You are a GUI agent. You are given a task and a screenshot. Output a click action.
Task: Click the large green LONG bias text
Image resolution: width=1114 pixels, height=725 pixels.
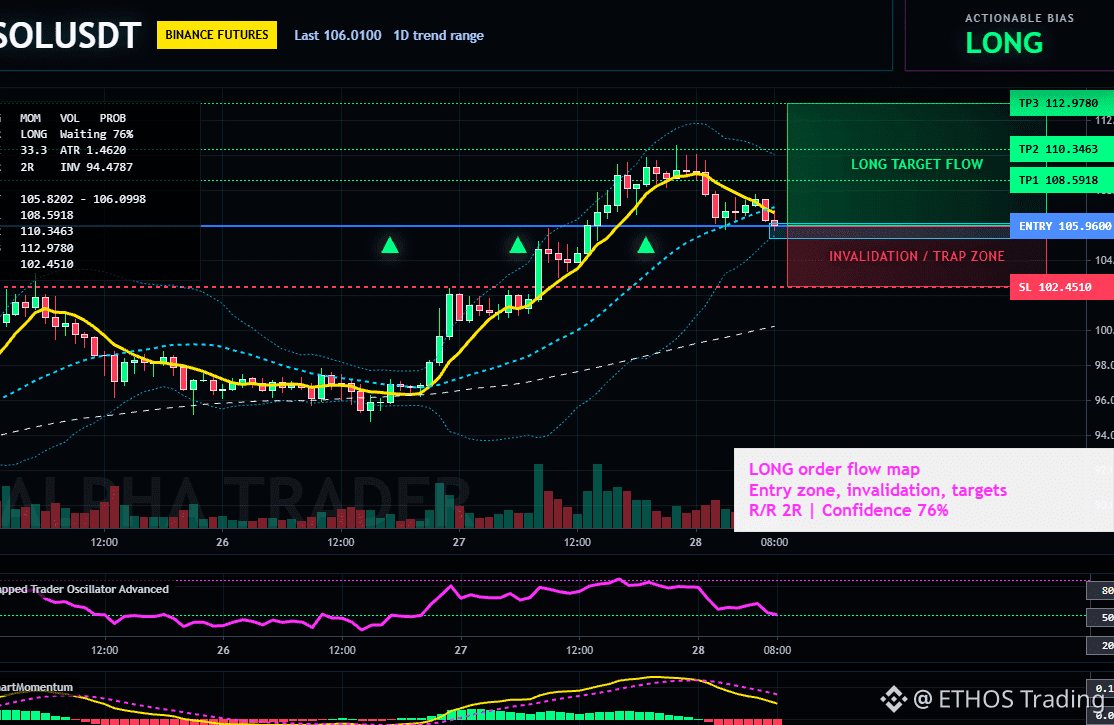[1004, 44]
